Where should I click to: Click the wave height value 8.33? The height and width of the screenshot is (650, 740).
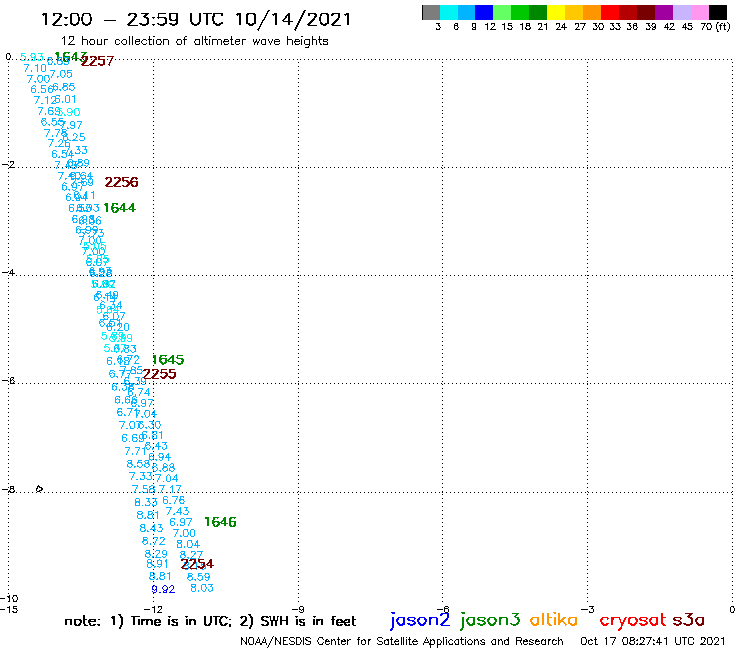pyautogui.click(x=145, y=502)
